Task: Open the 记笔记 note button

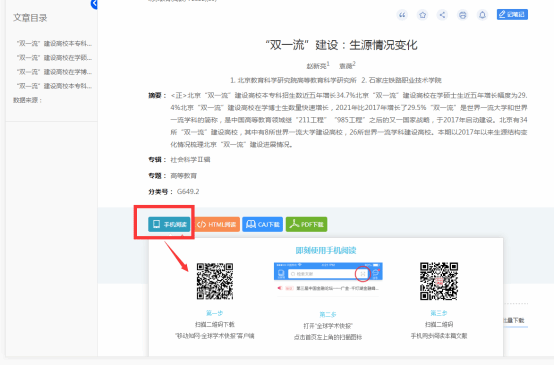Action: (x=512, y=14)
